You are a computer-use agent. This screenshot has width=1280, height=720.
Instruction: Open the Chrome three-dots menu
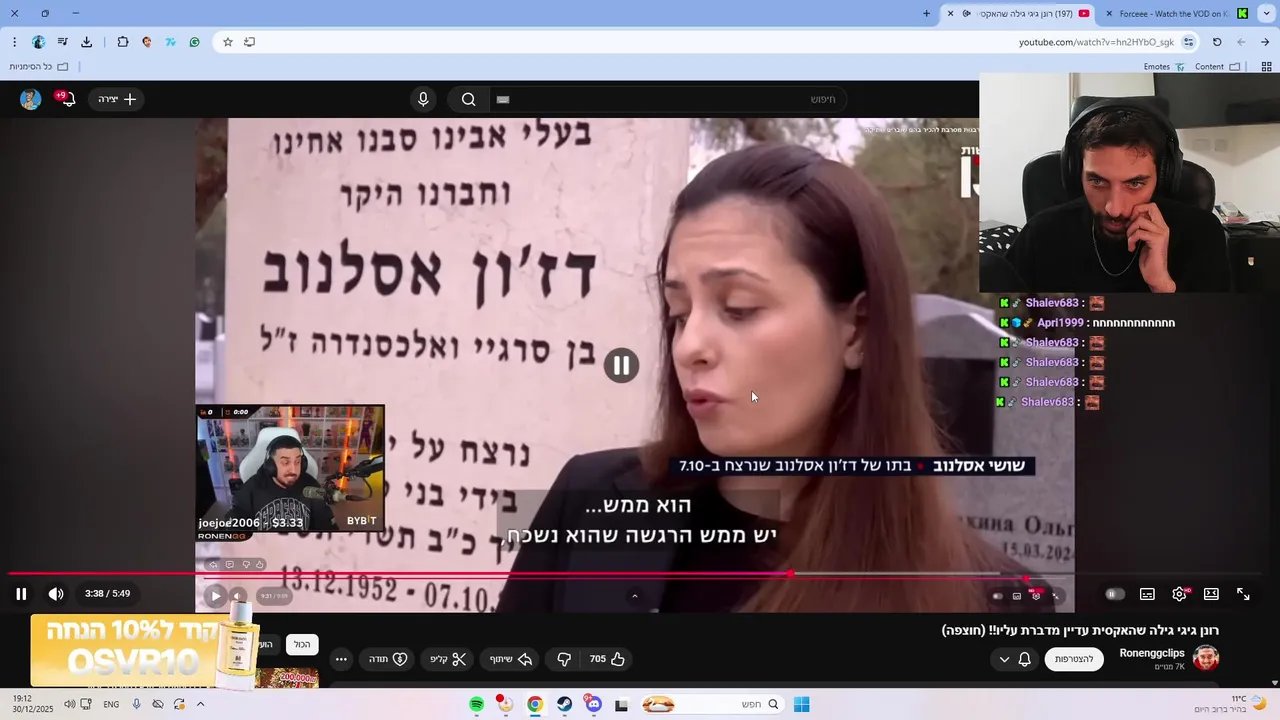tap(14, 42)
